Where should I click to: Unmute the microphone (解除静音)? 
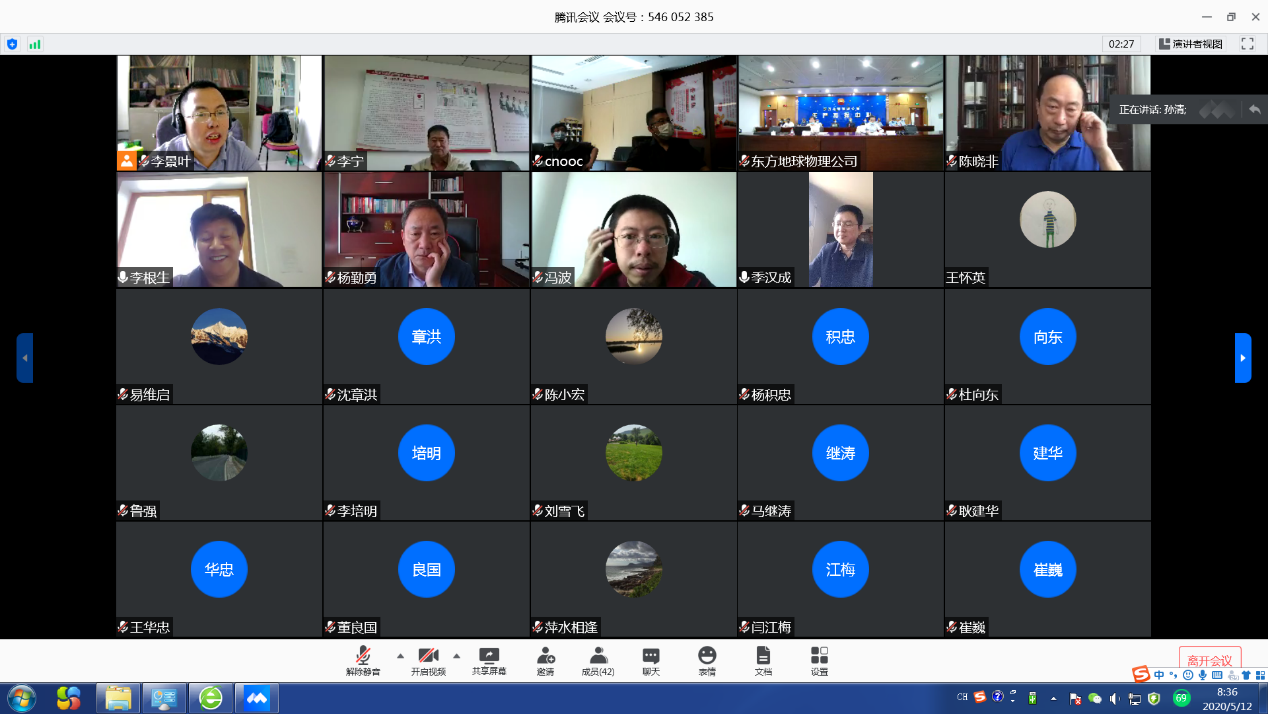[364, 660]
